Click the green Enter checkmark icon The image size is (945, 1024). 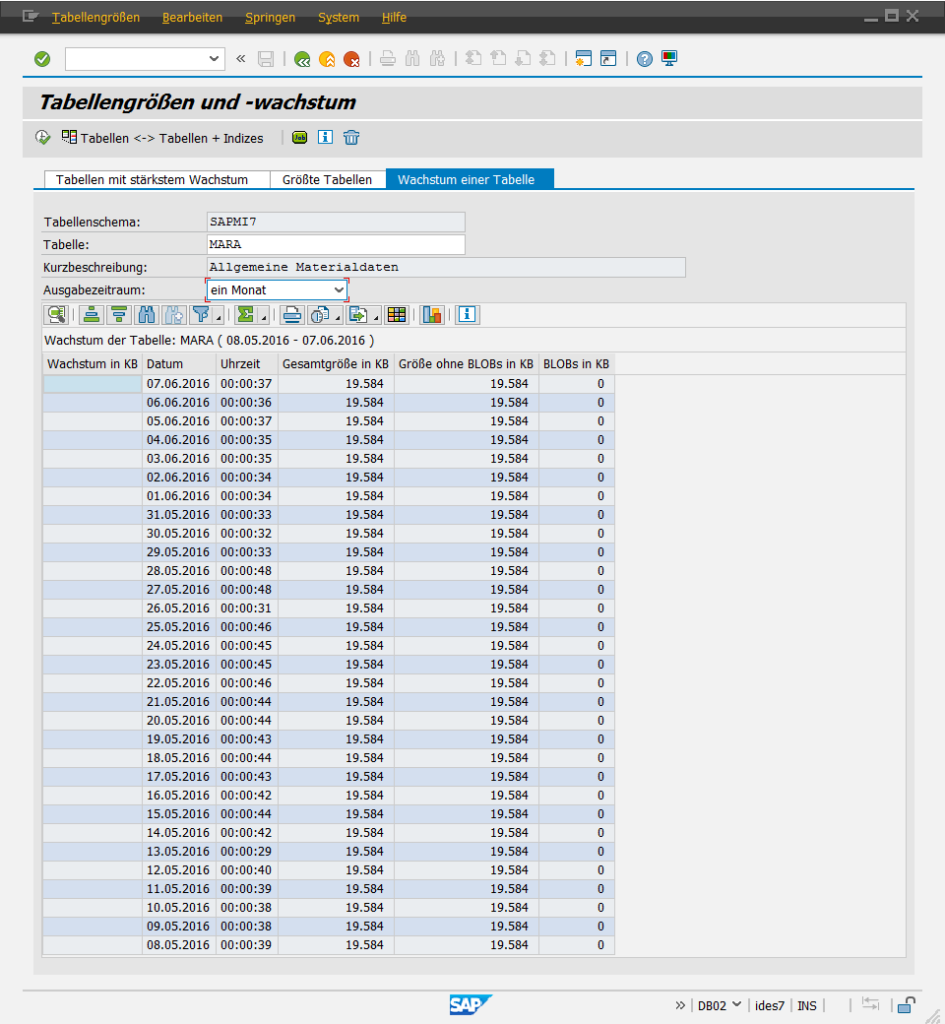(x=42, y=59)
